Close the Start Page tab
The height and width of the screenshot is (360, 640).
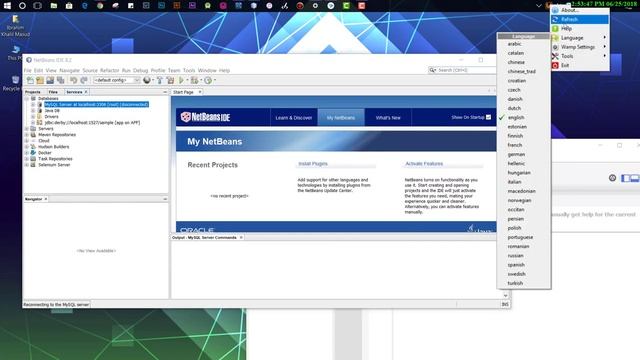(200, 92)
